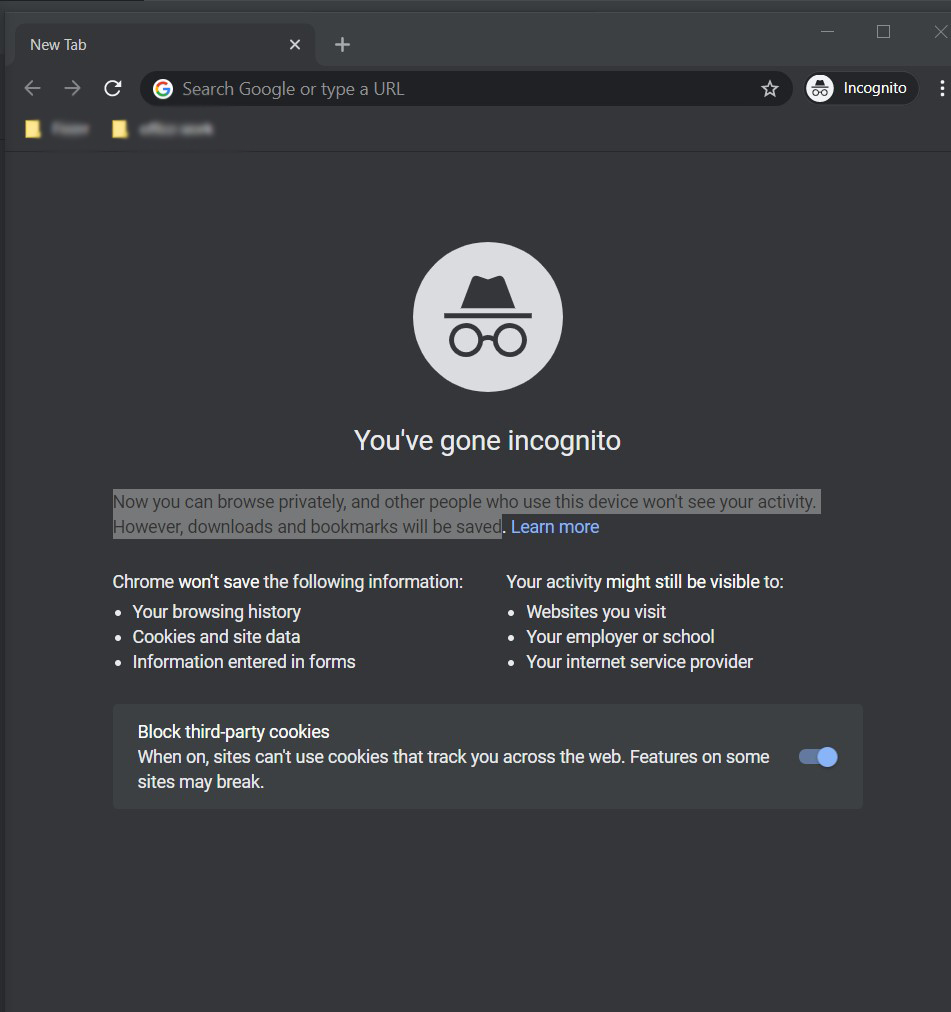Screen dimensions: 951x1012
Task: Select the New Tab tab
Action: pyautogui.click(x=165, y=45)
